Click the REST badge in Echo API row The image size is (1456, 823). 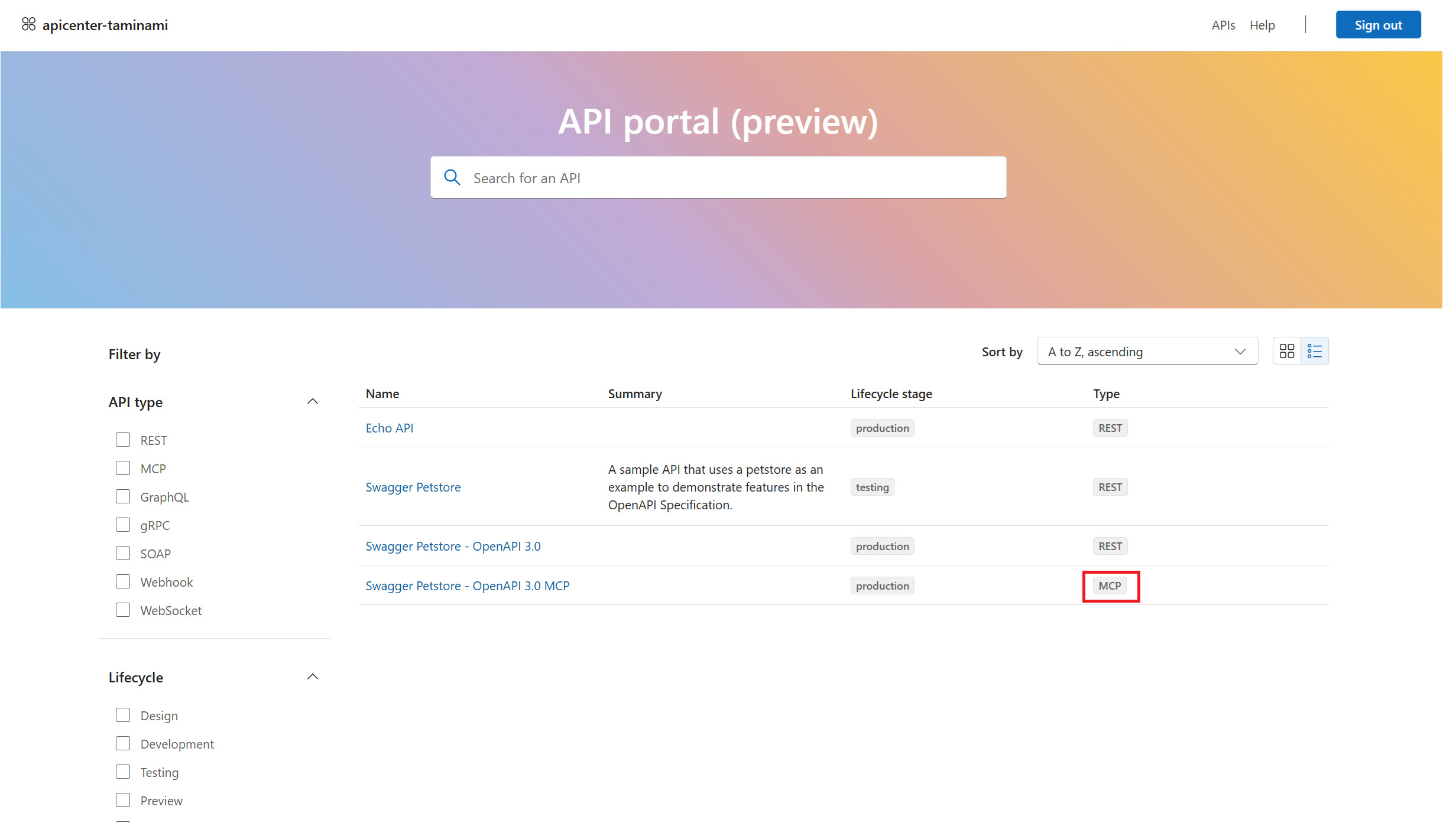click(1110, 428)
